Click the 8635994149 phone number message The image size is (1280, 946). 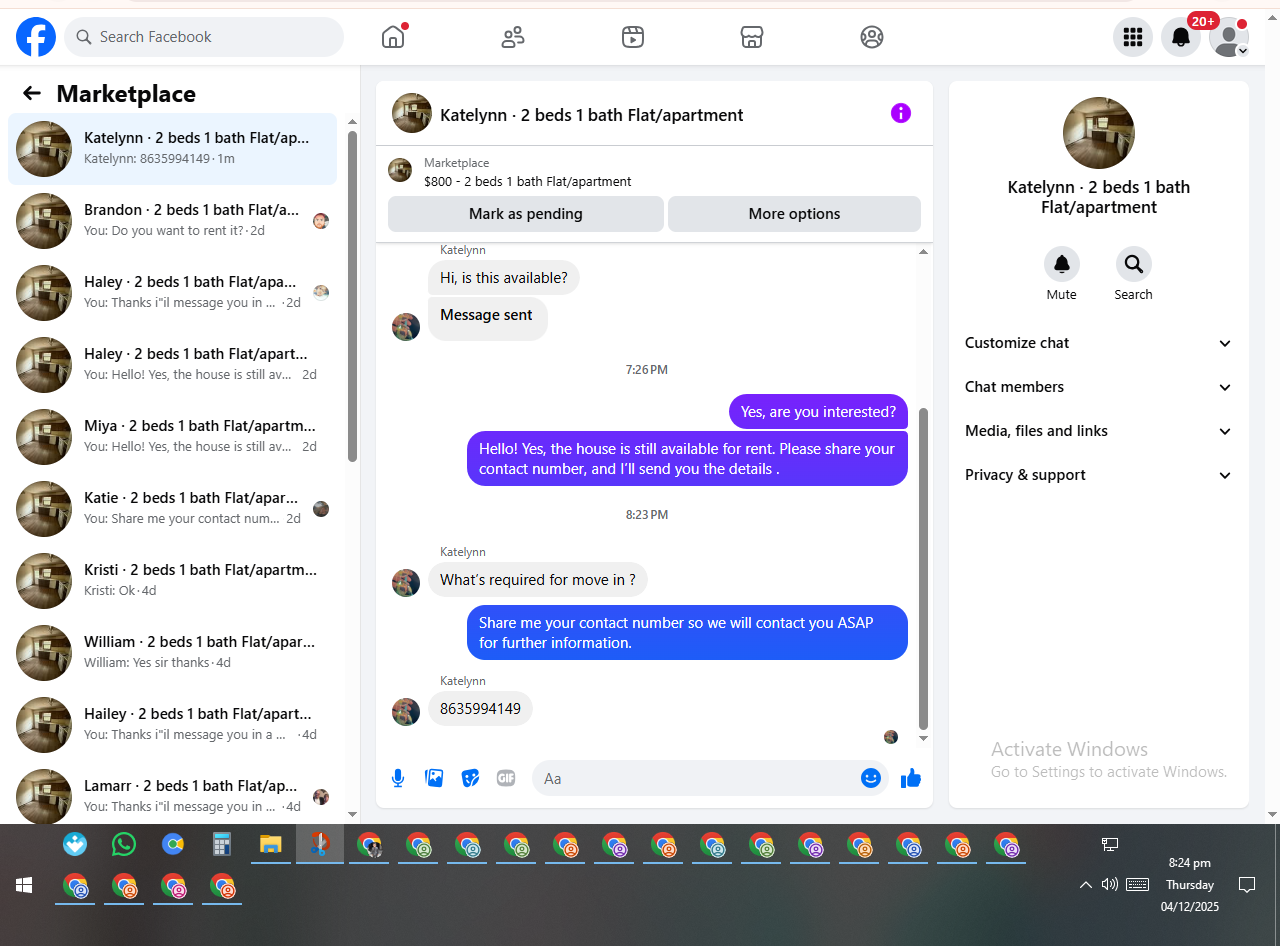pyautogui.click(x=481, y=708)
